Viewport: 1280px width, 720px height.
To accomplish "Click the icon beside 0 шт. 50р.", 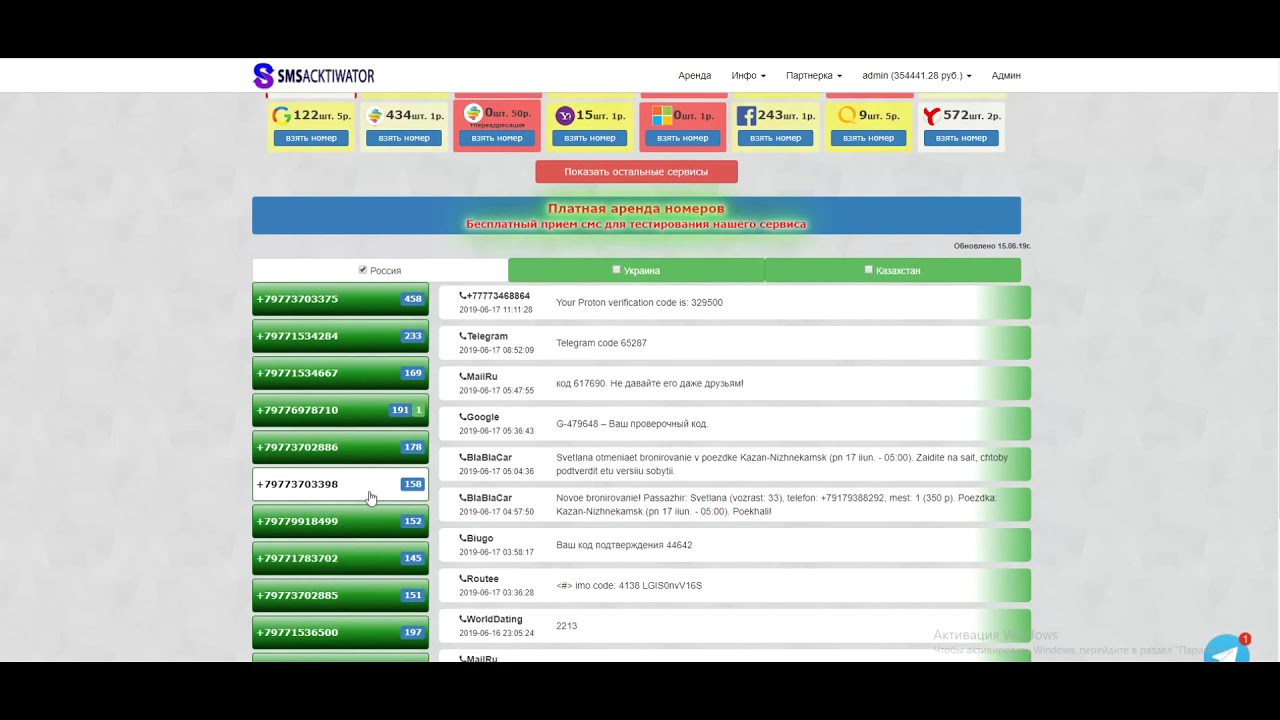I will [x=473, y=113].
